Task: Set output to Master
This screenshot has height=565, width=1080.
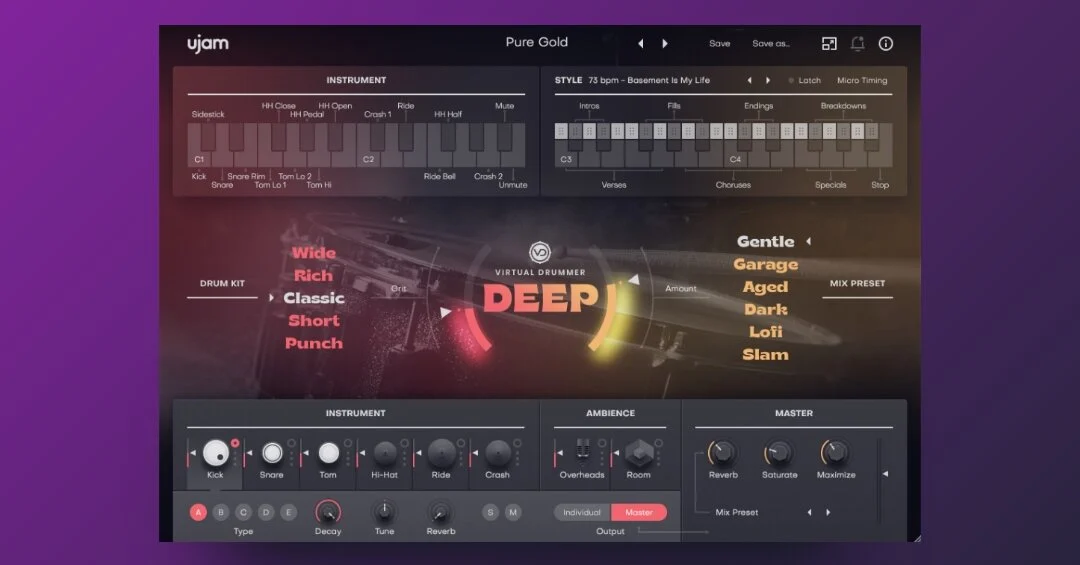Action: click(639, 512)
